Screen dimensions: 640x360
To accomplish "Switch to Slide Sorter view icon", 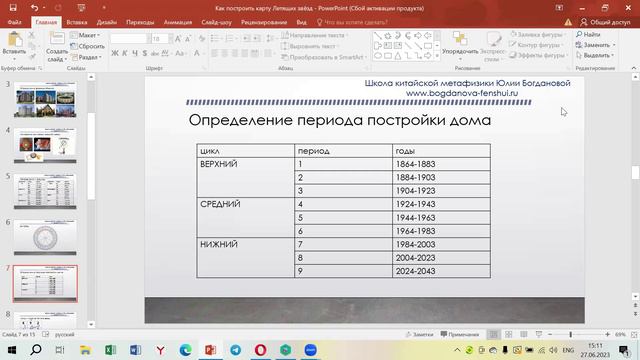I will tap(509, 334).
